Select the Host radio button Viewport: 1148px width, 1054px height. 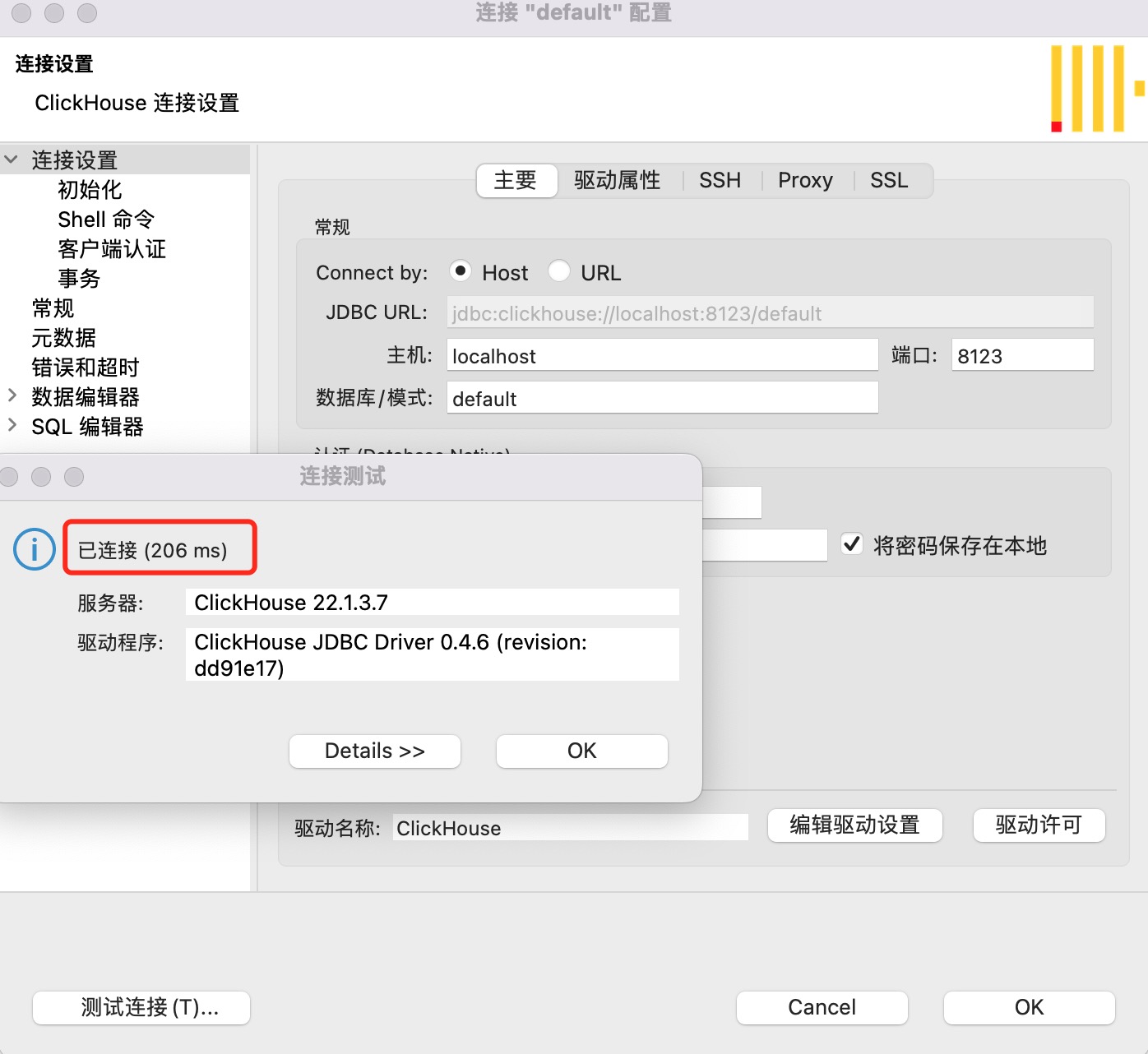coord(461,270)
